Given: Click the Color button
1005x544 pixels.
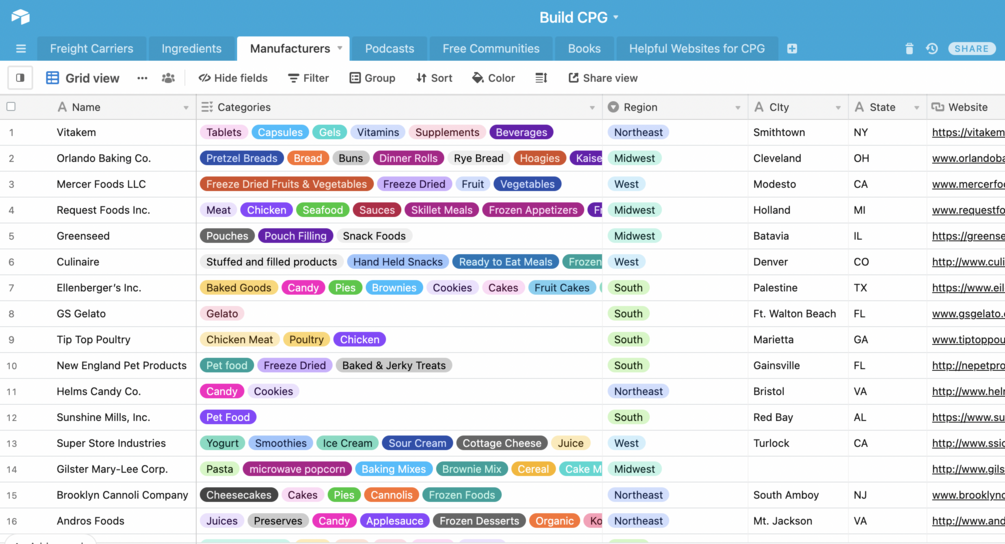Looking at the screenshot, I should point(494,78).
